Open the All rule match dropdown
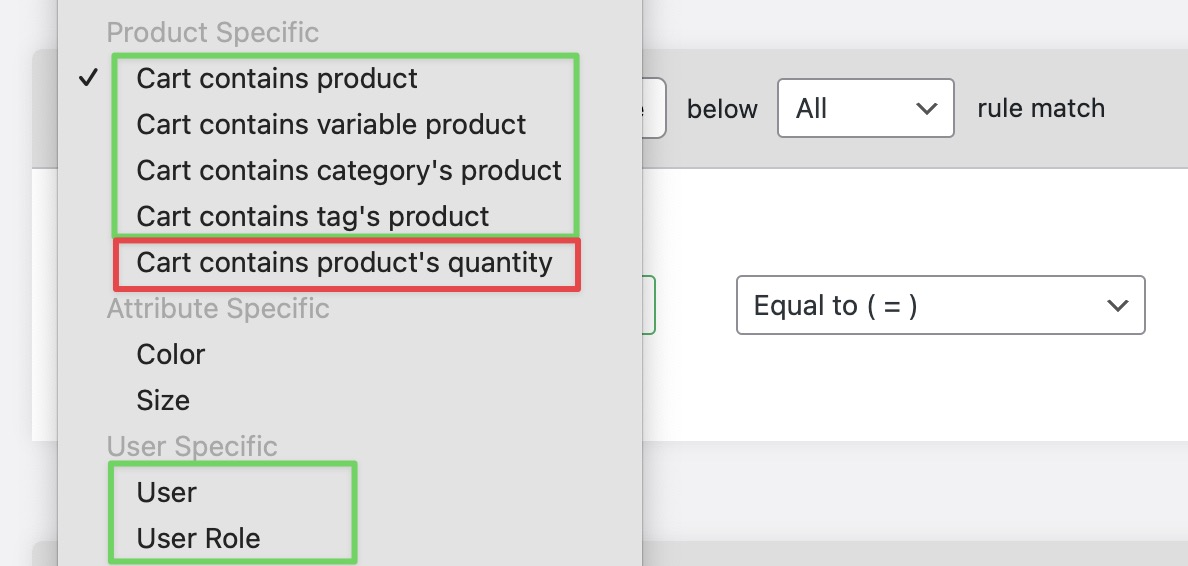Viewport: 1188px width, 566px height. click(x=865, y=108)
